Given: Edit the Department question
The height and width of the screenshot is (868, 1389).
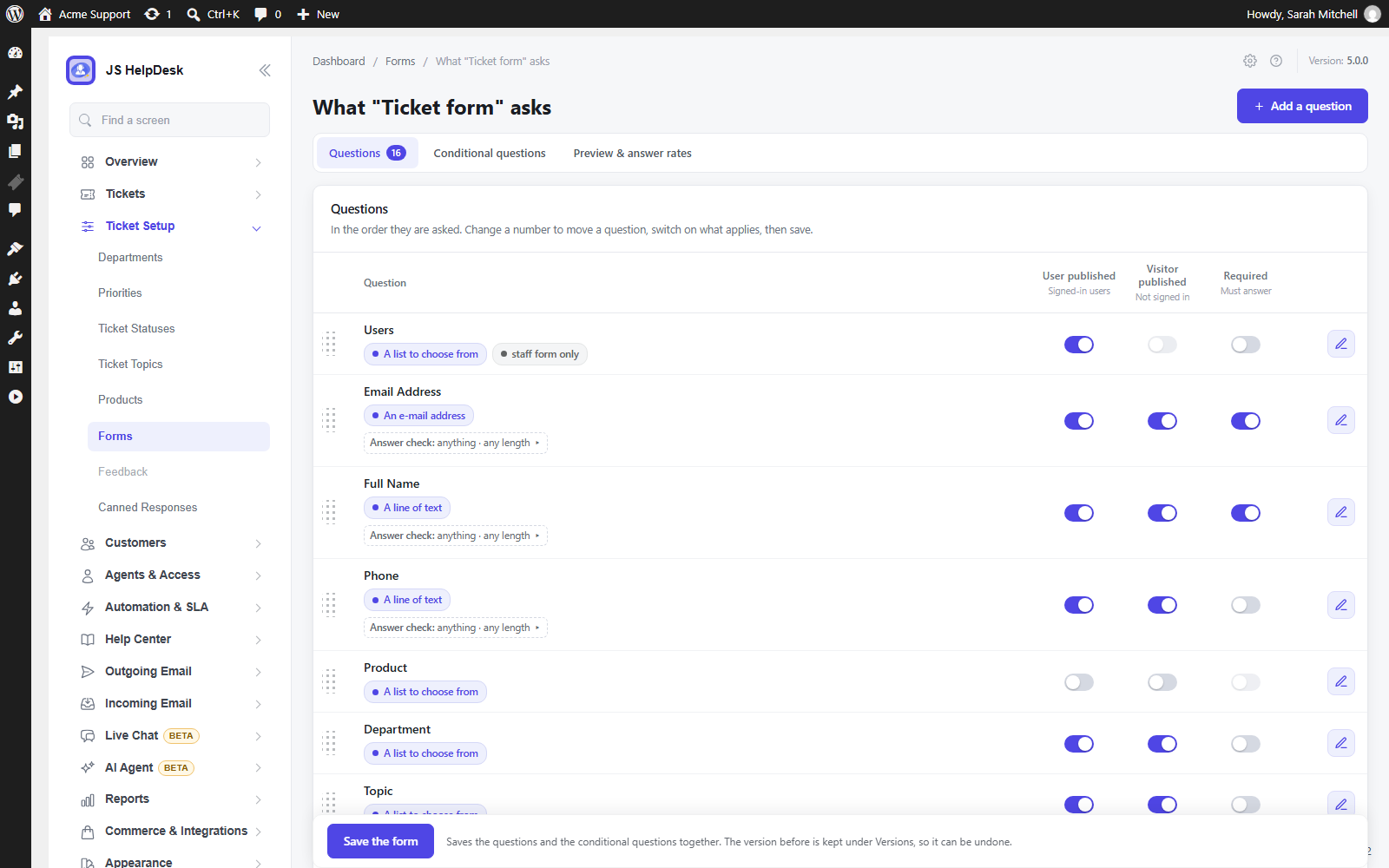Looking at the screenshot, I should pos(1341,743).
